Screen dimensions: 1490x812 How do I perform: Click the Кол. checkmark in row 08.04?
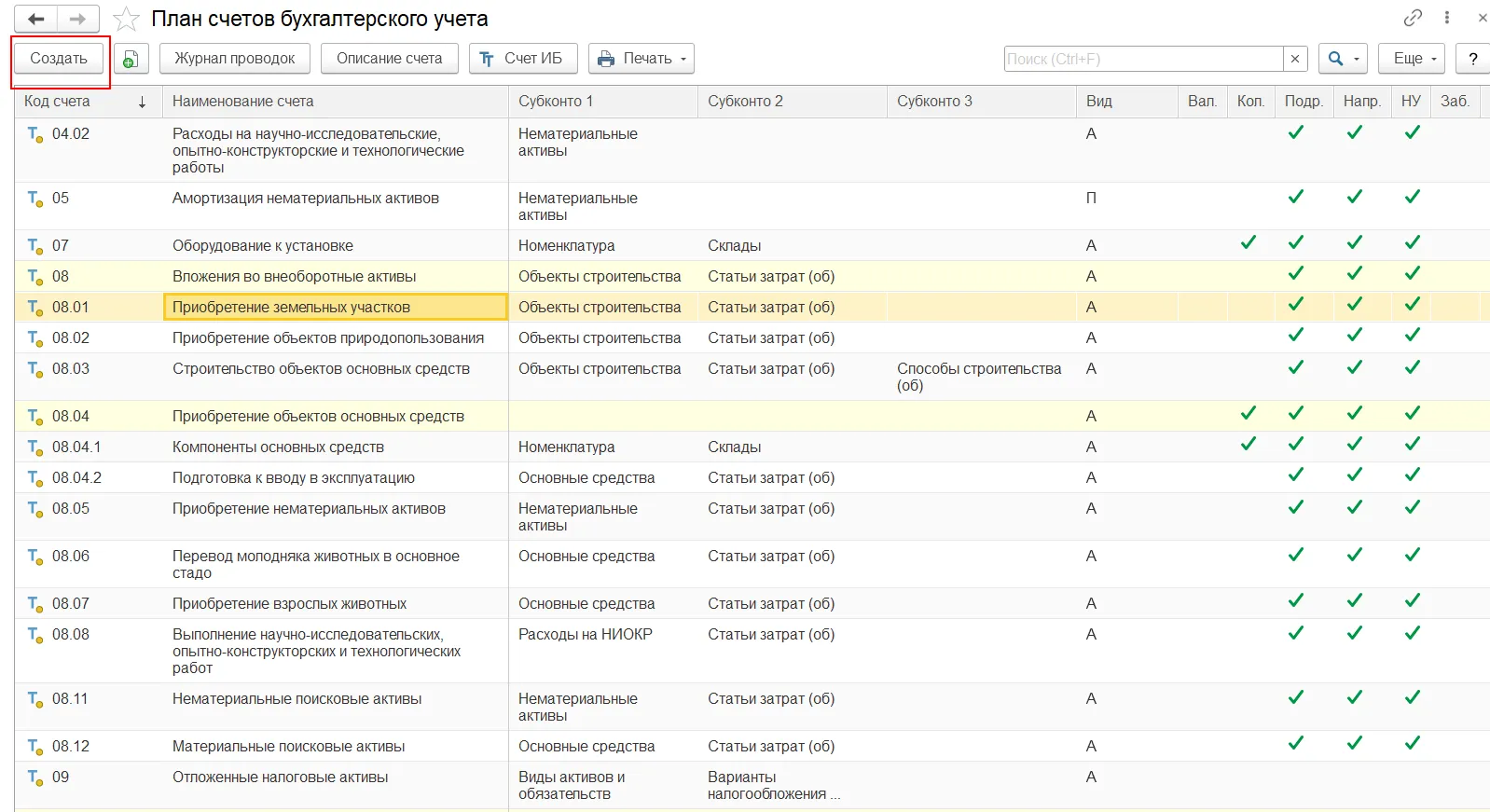1249,413
